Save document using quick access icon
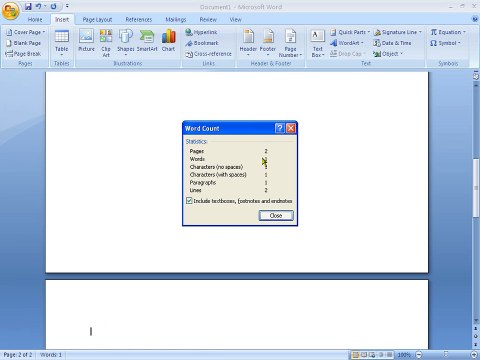The height and width of the screenshot is (360, 480). 28,6
